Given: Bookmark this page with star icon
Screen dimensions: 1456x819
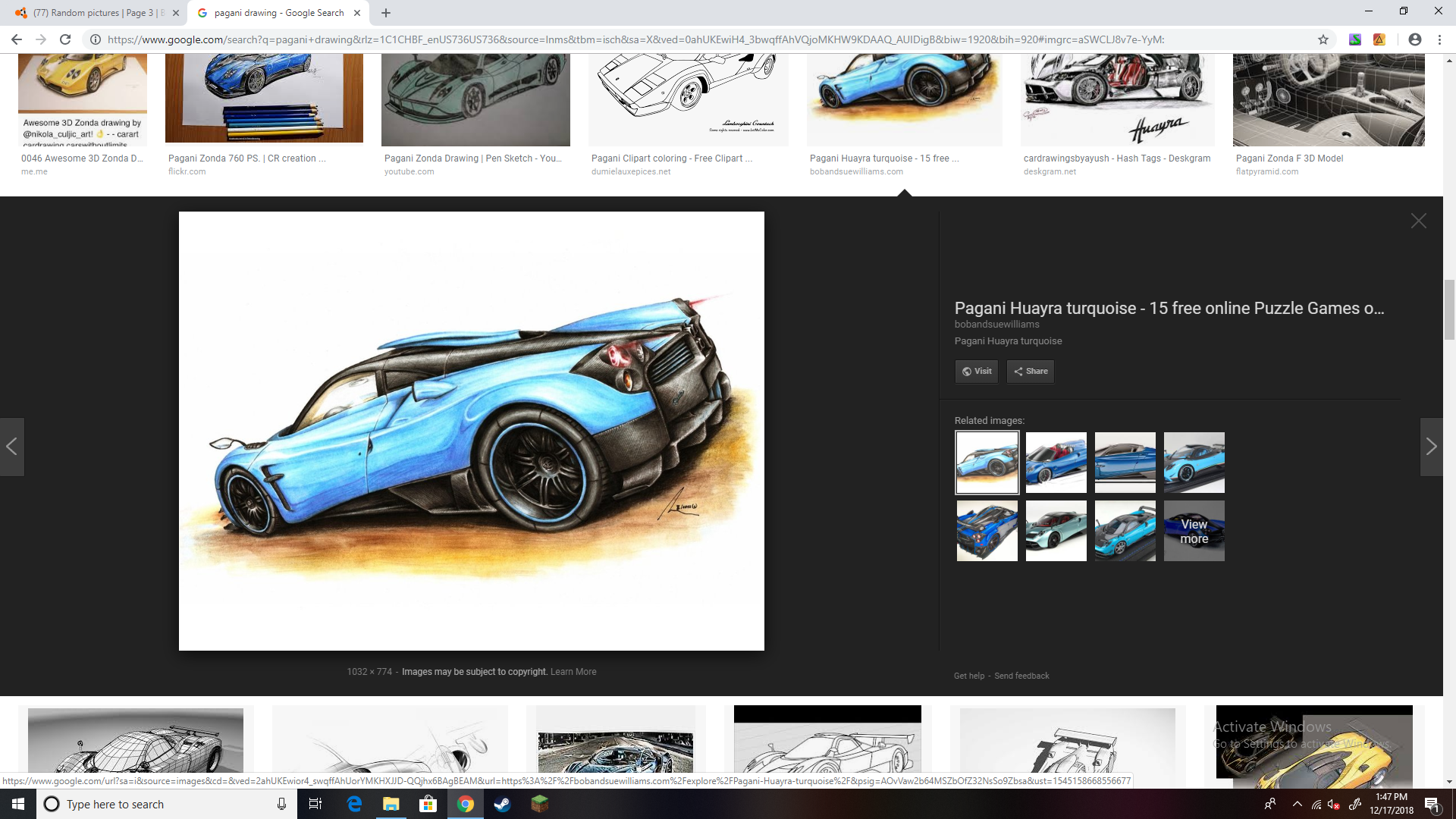Looking at the screenshot, I should pos(1323,39).
